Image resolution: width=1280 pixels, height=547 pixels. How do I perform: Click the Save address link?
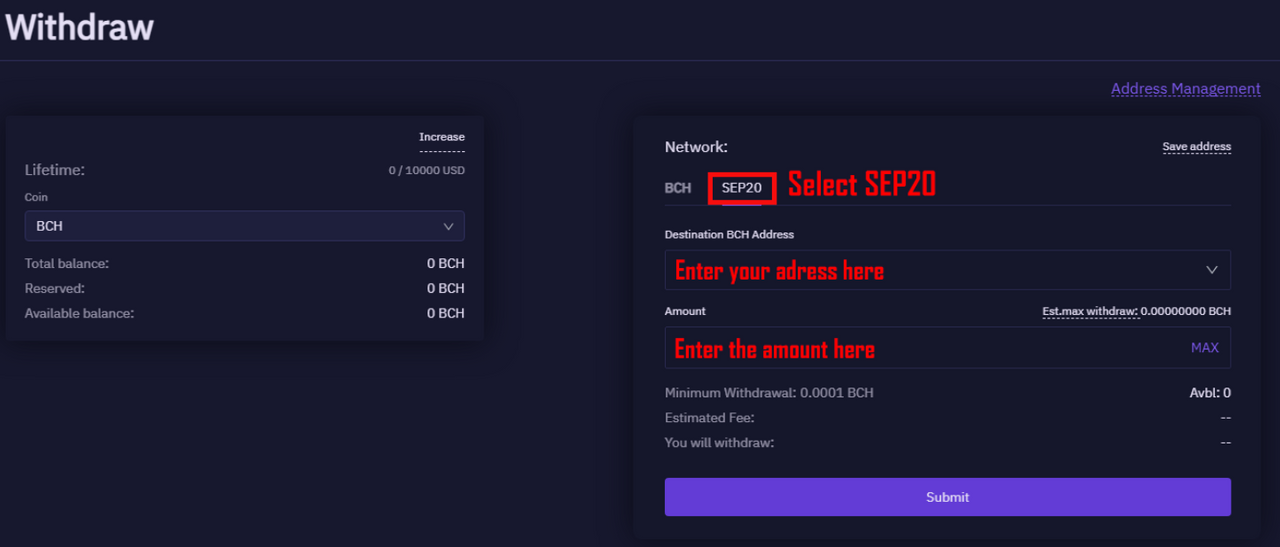point(1196,147)
